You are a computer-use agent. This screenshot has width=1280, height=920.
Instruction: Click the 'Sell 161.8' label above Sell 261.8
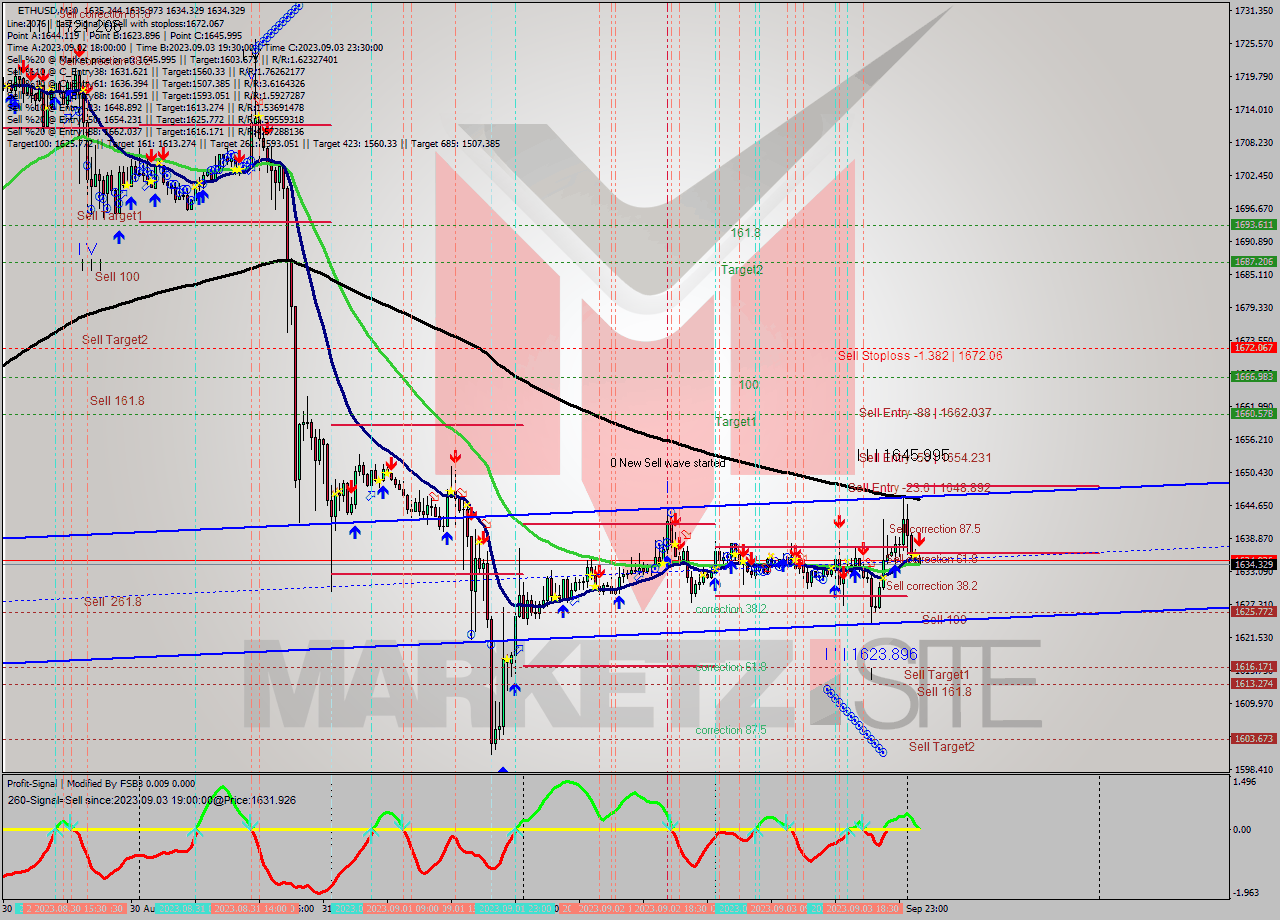click(x=117, y=401)
